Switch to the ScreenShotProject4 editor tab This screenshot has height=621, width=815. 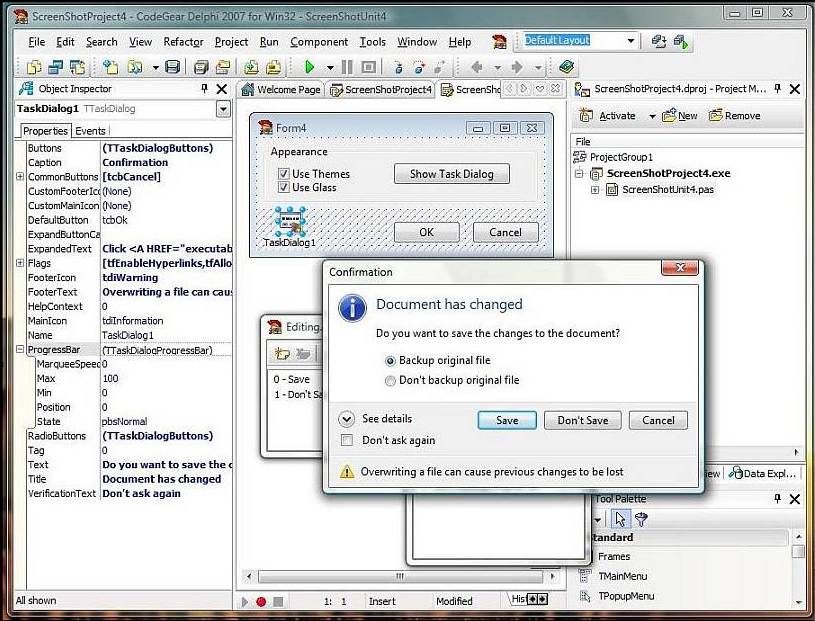(x=381, y=89)
